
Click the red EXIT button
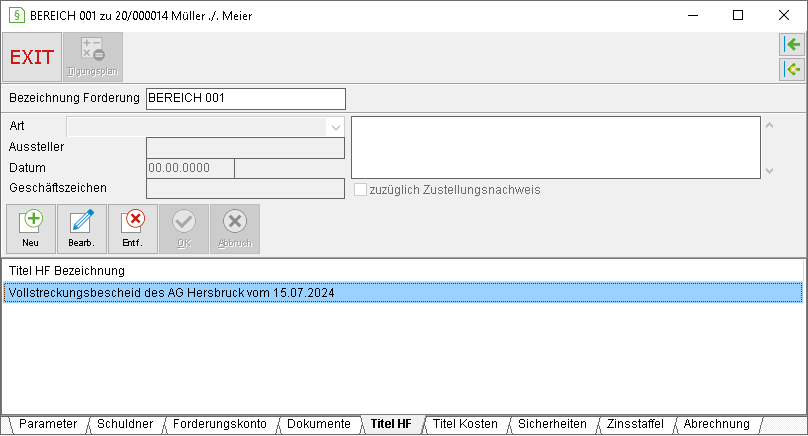(32, 57)
